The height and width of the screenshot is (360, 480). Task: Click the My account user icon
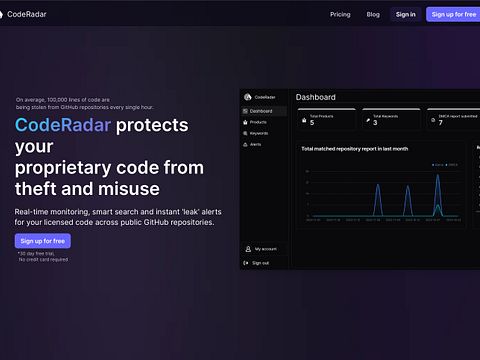click(248, 249)
